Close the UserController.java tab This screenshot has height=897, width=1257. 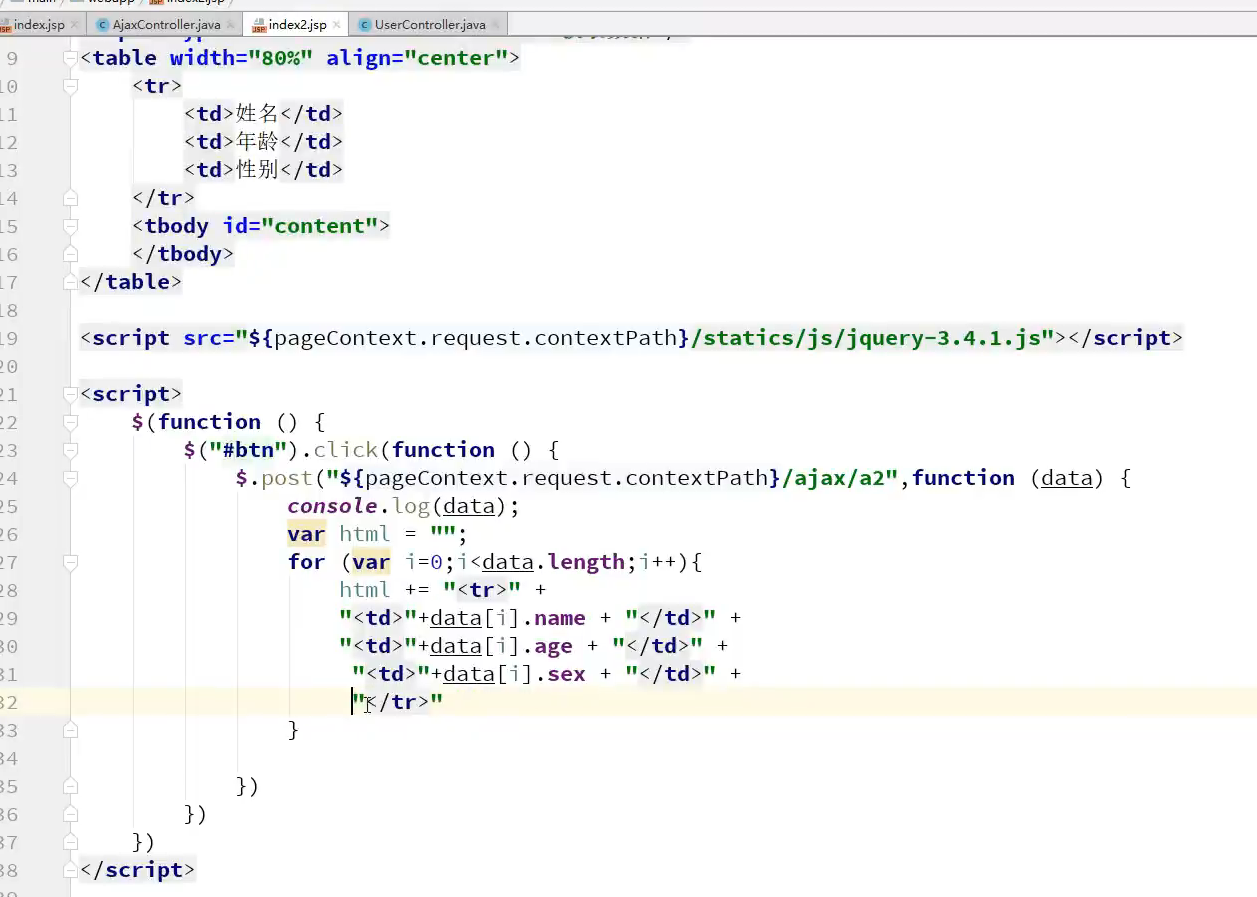pyautogui.click(x=496, y=25)
